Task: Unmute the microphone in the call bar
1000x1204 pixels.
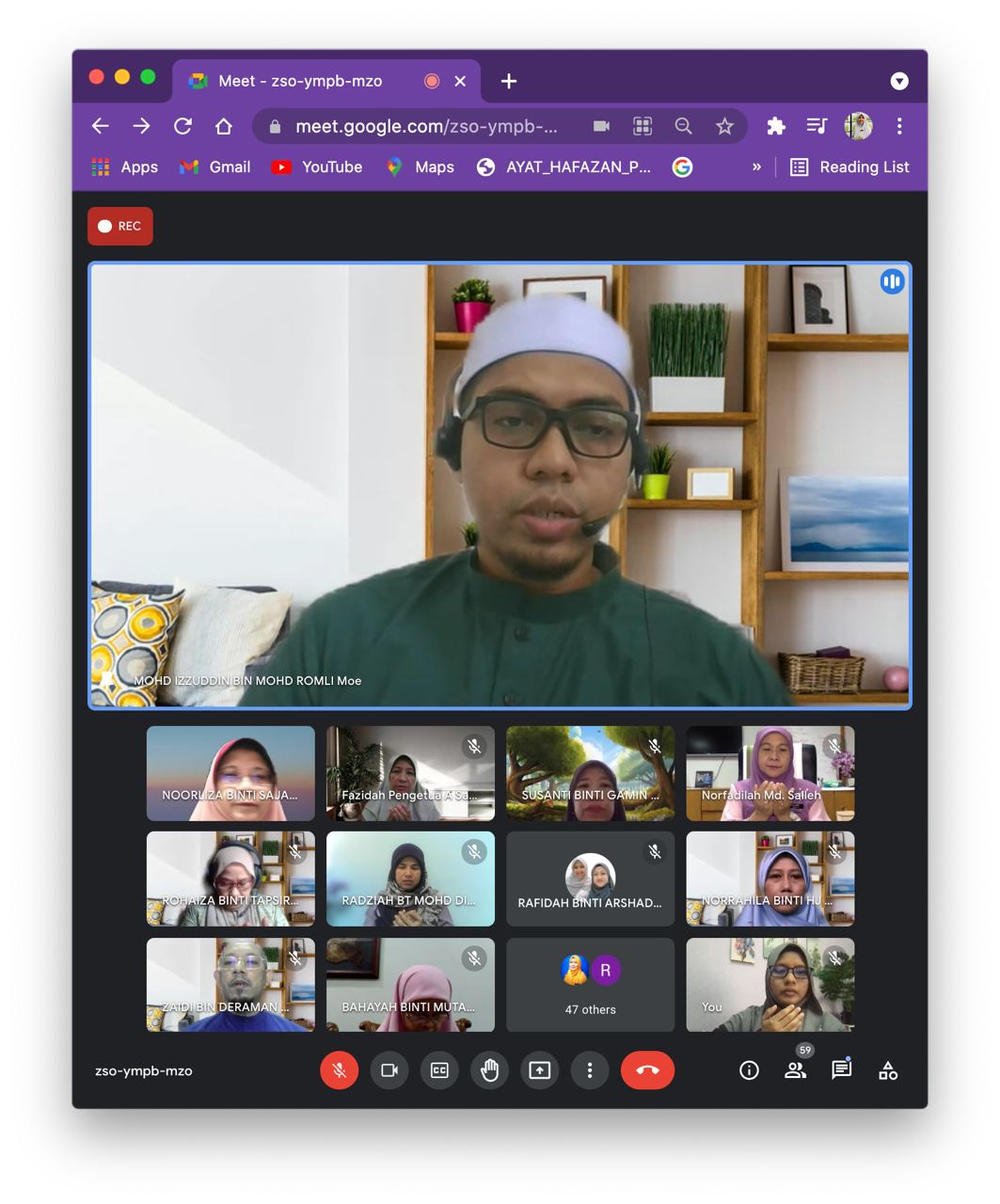Action: coord(339,1070)
